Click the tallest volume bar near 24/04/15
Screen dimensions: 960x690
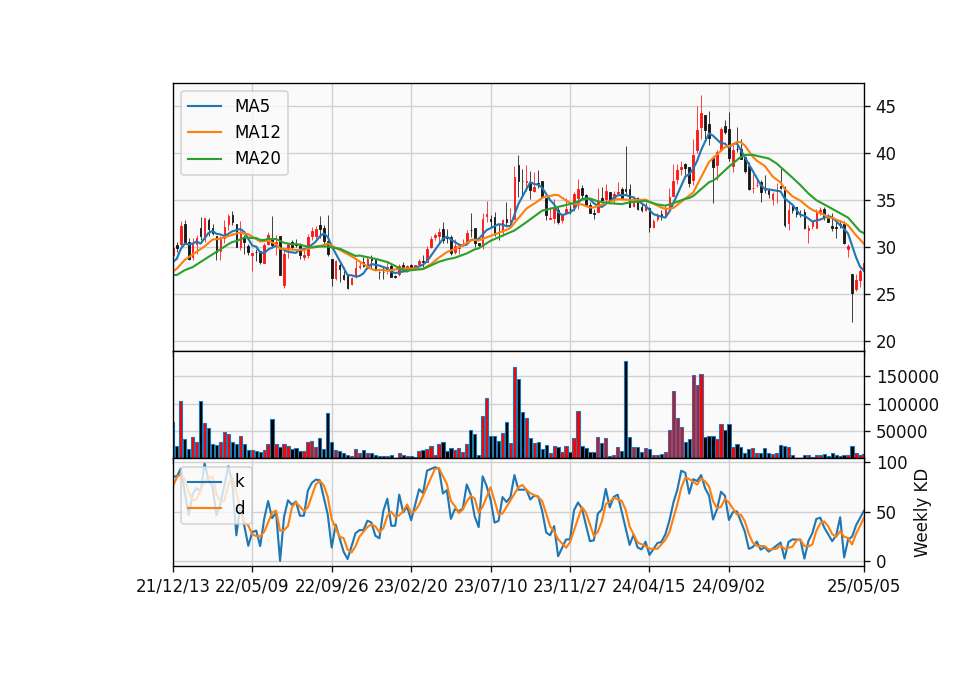point(626,410)
